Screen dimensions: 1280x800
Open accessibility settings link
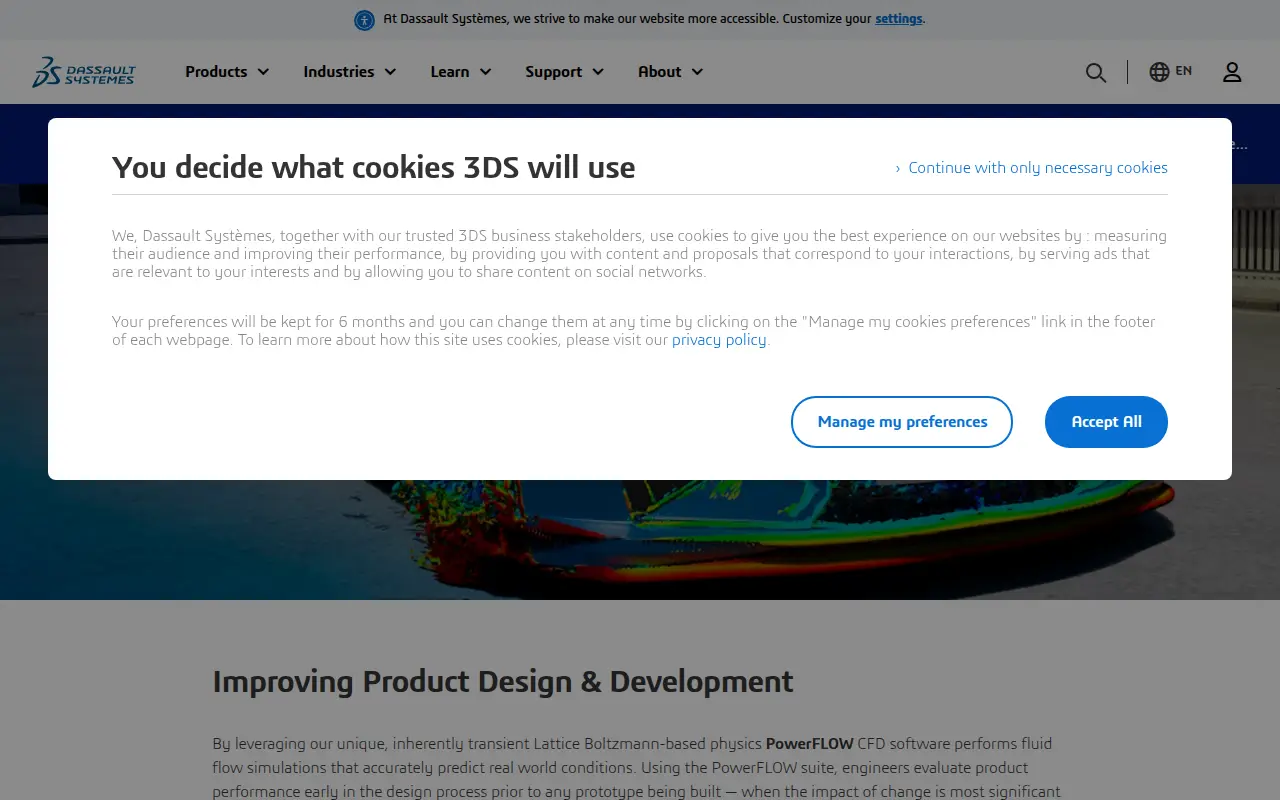(899, 19)
